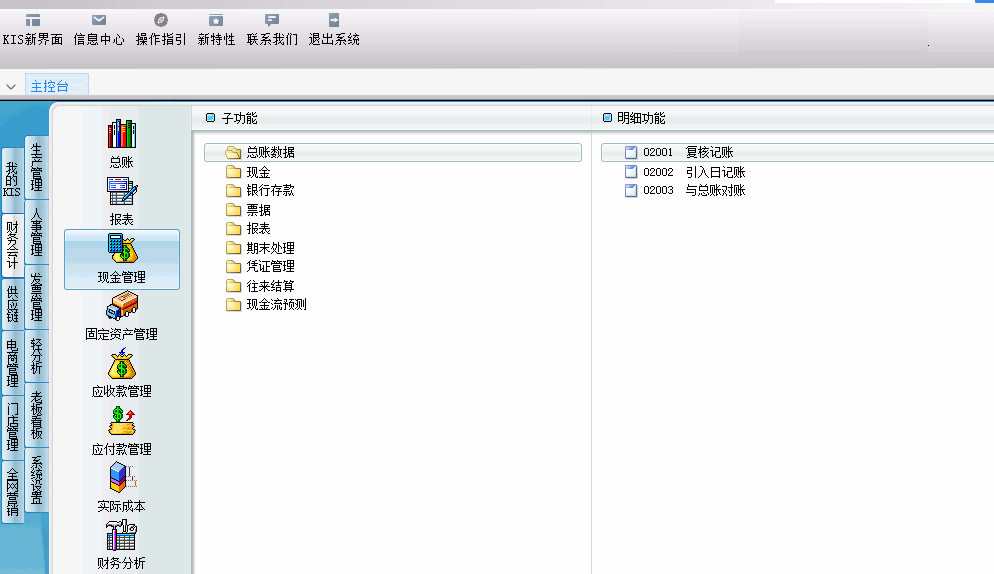Select the 银行存款 folder
994x574 pixels.
[x=270, y=190]
